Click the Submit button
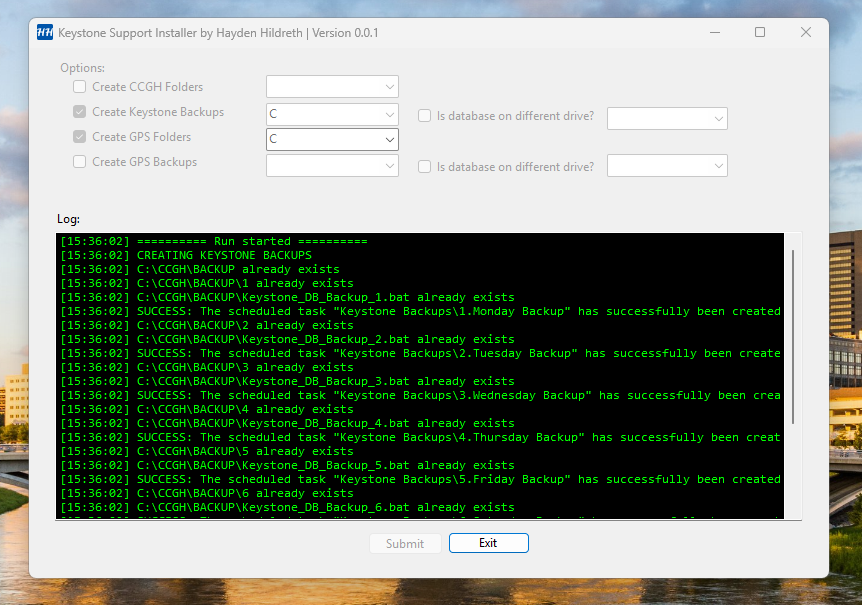Viewport: 862px width, 605px height. pyautogui.click(x=405, y=543)
